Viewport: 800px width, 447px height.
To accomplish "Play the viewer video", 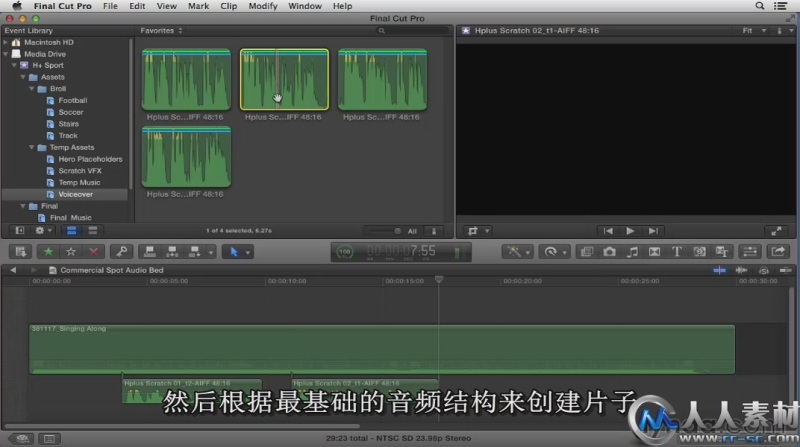I will point(630,230).
